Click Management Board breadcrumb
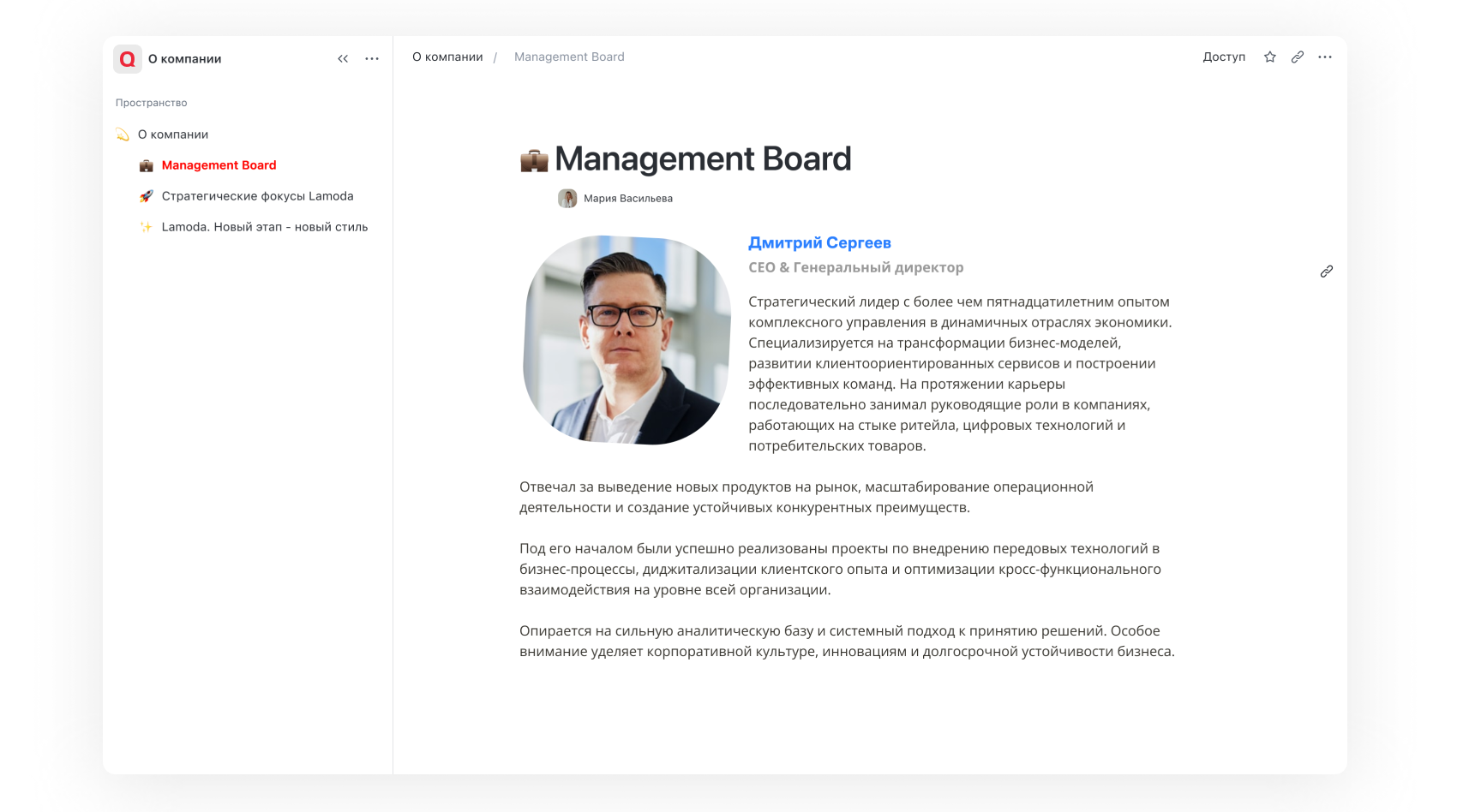 coord(569,57)
